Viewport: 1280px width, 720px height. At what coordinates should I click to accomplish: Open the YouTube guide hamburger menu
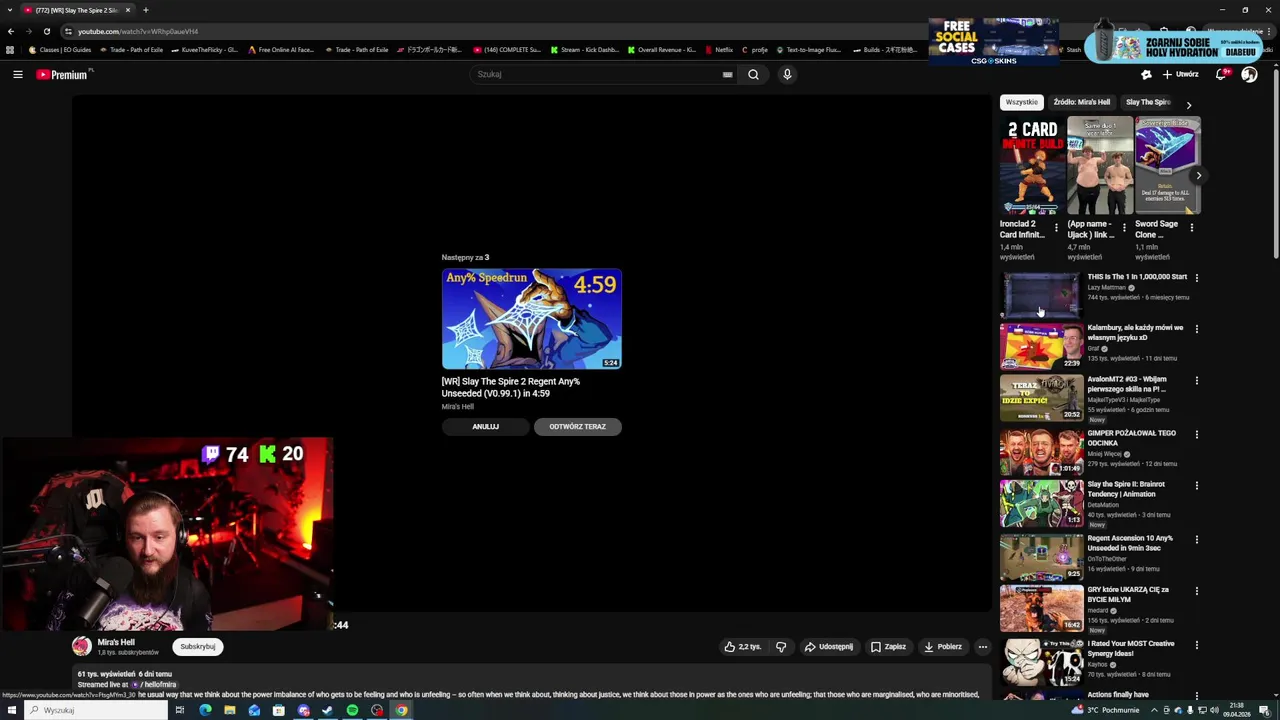pyautogui.click(x=17, y=74)
